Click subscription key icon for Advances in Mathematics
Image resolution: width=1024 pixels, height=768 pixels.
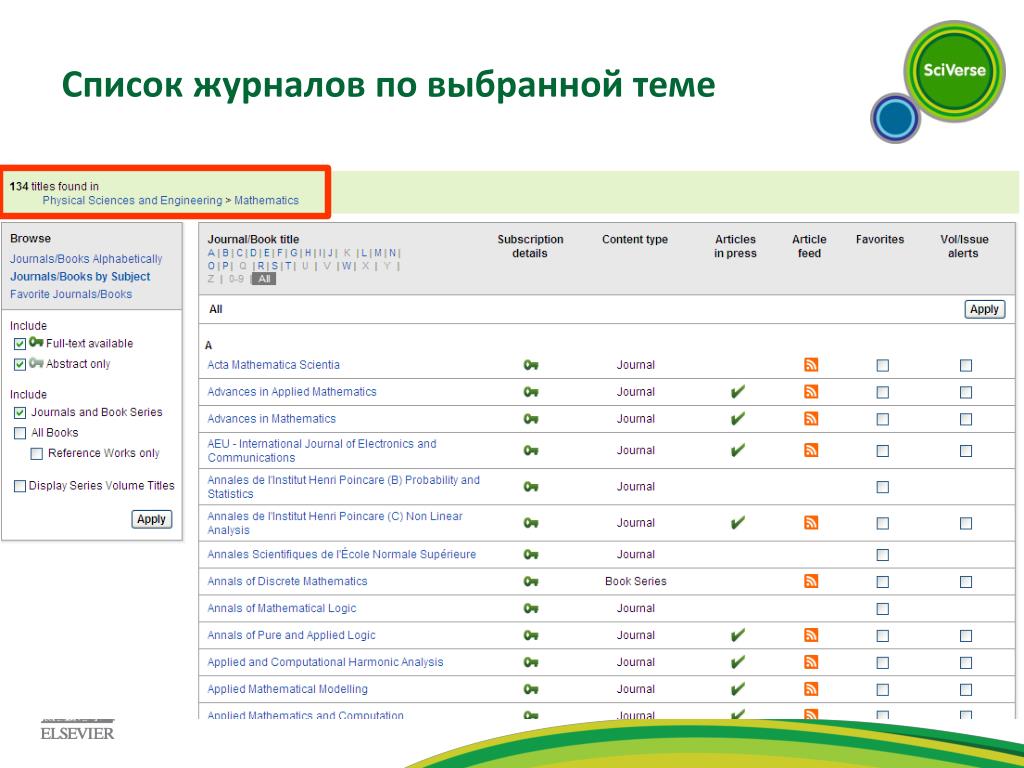point(531,419)
